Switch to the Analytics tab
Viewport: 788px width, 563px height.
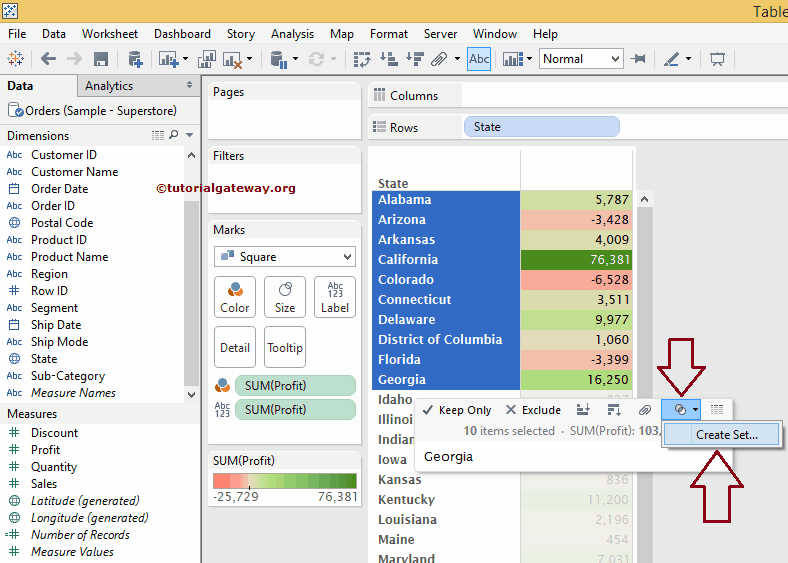pos(109,86)
